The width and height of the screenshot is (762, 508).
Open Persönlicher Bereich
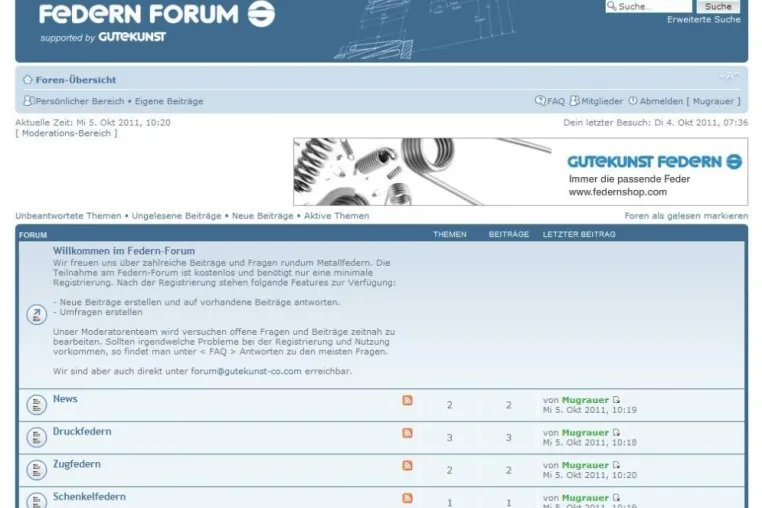[80, 101]
